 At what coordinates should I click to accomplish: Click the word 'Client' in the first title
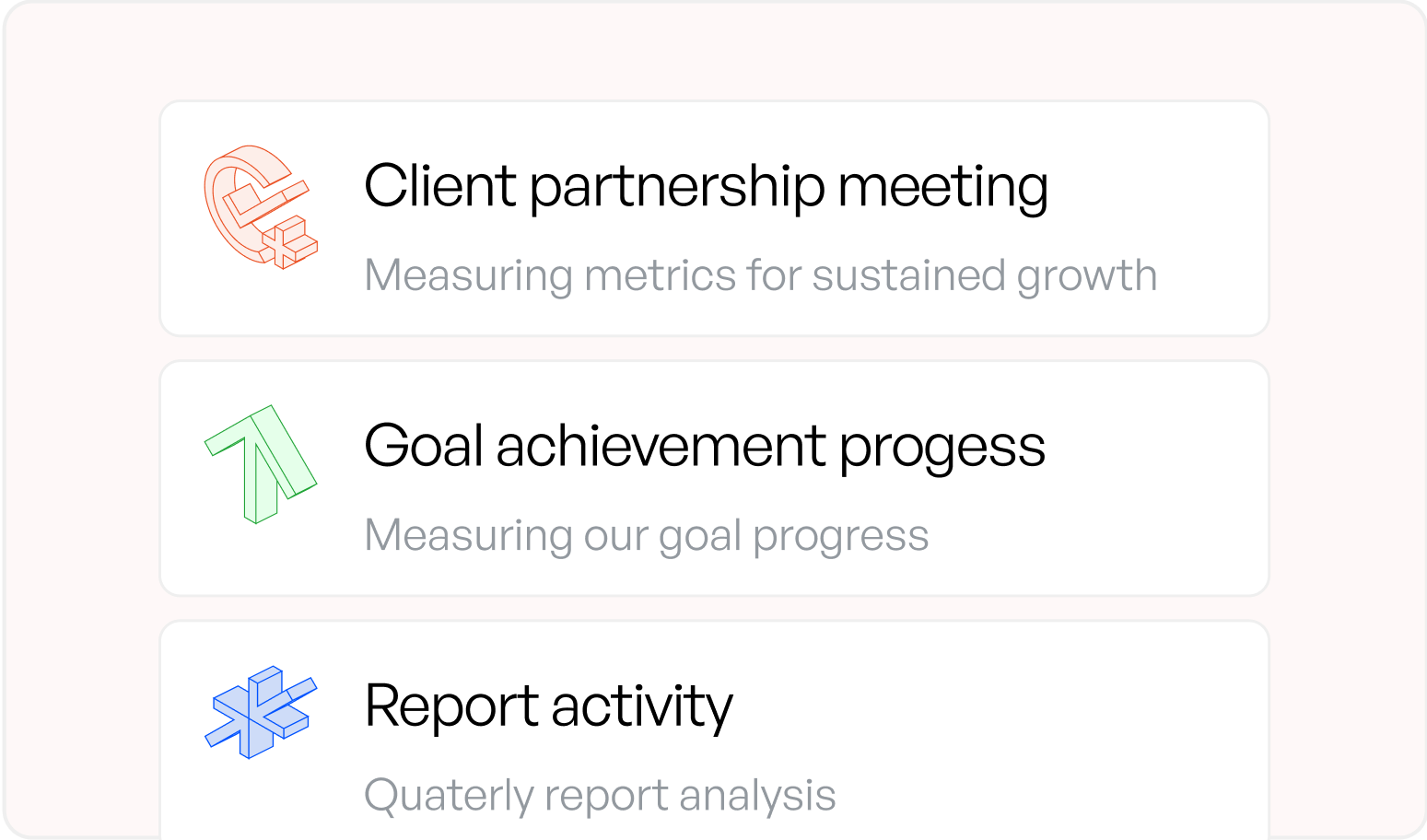[440, 185]
